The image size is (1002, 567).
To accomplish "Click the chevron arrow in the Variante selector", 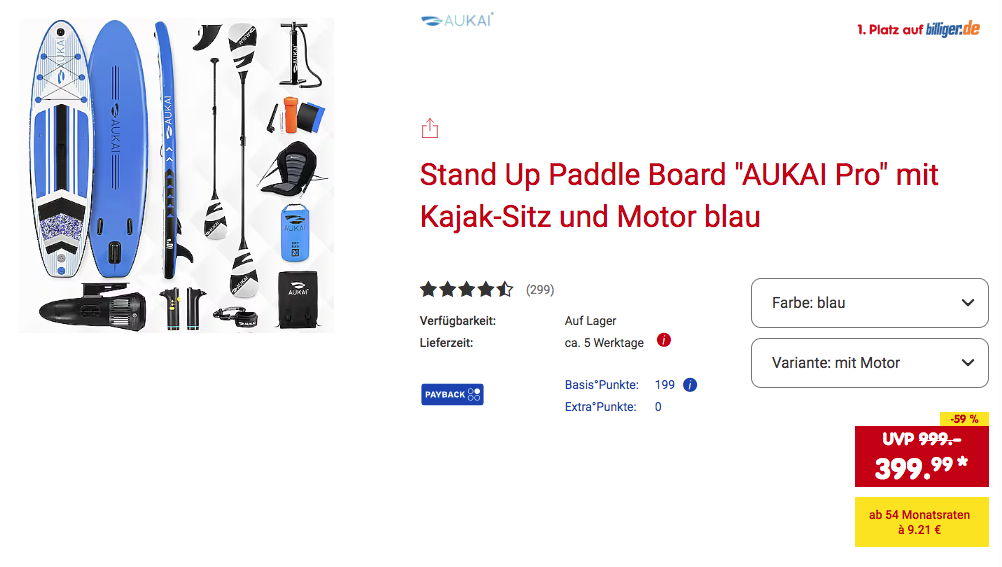I will pos(968,363).
